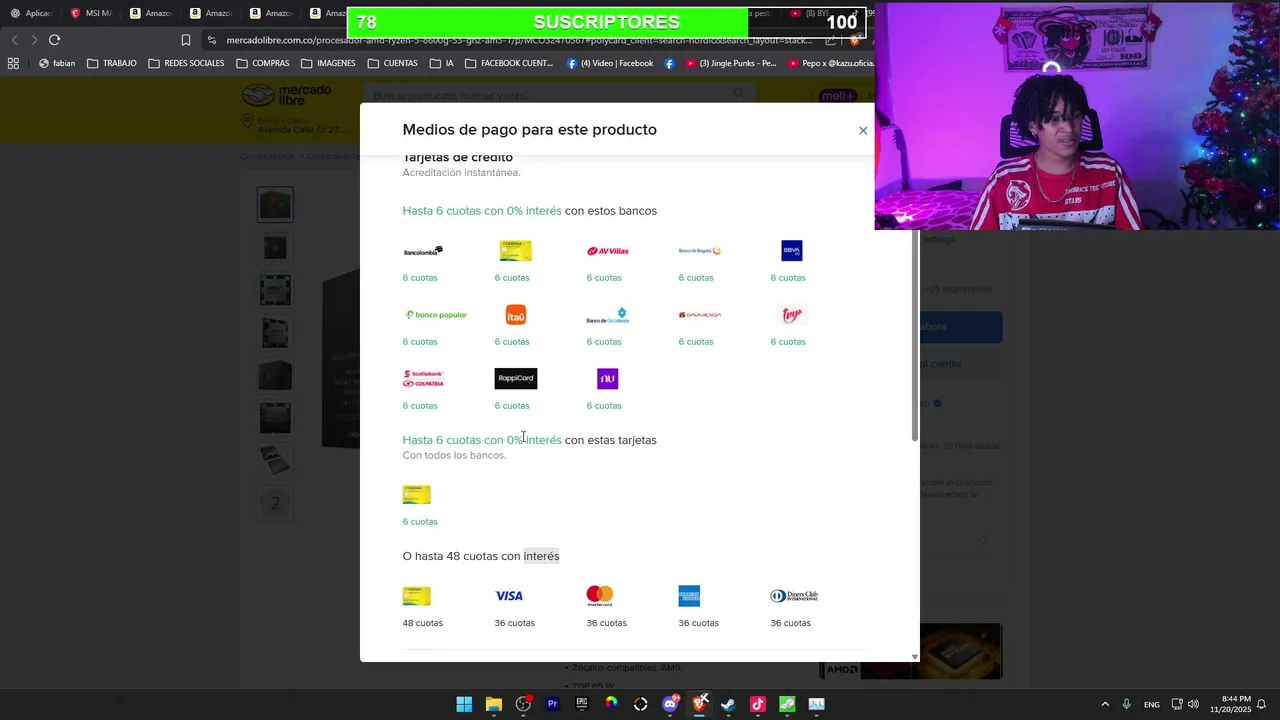
Task: Open File Explorer from taskbar
Action: click(494, 704)
